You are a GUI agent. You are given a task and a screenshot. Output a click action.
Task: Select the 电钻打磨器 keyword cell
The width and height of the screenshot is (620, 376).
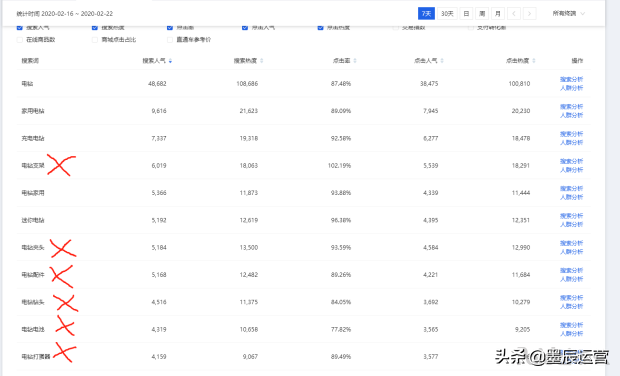coord(36,357)
